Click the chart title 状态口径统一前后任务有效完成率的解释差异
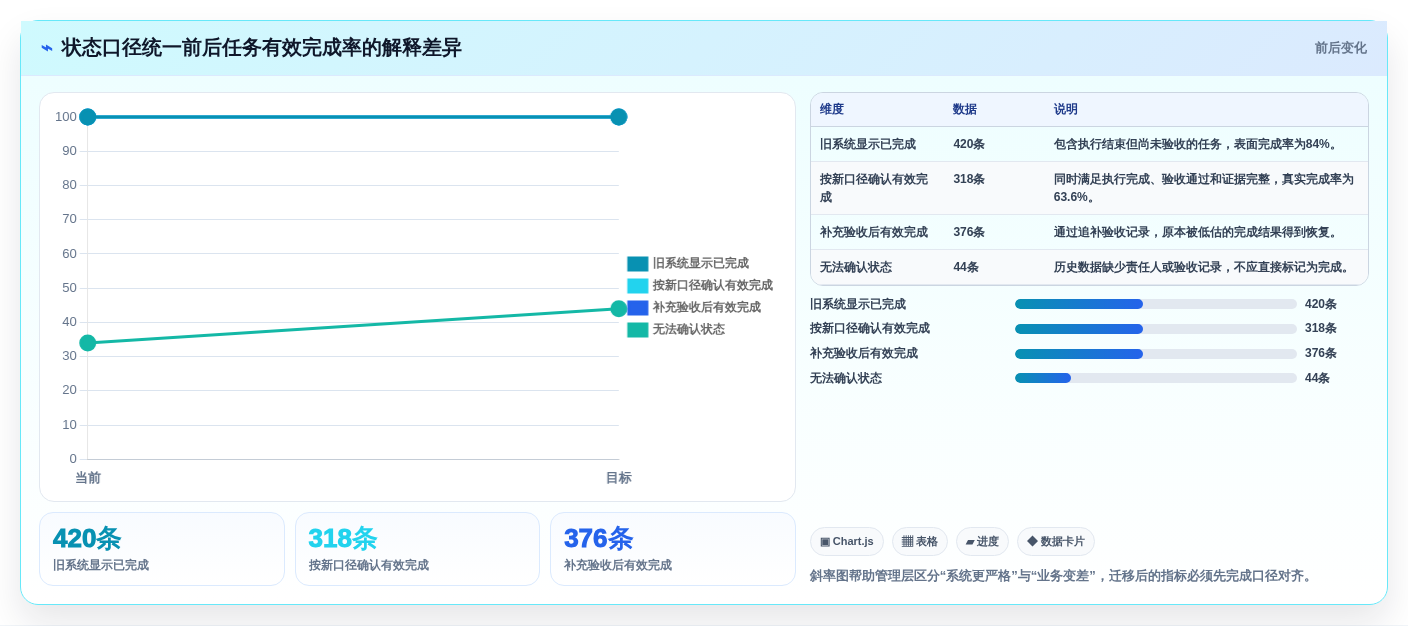The image size is (1408, 626). [x=261, y=48]
